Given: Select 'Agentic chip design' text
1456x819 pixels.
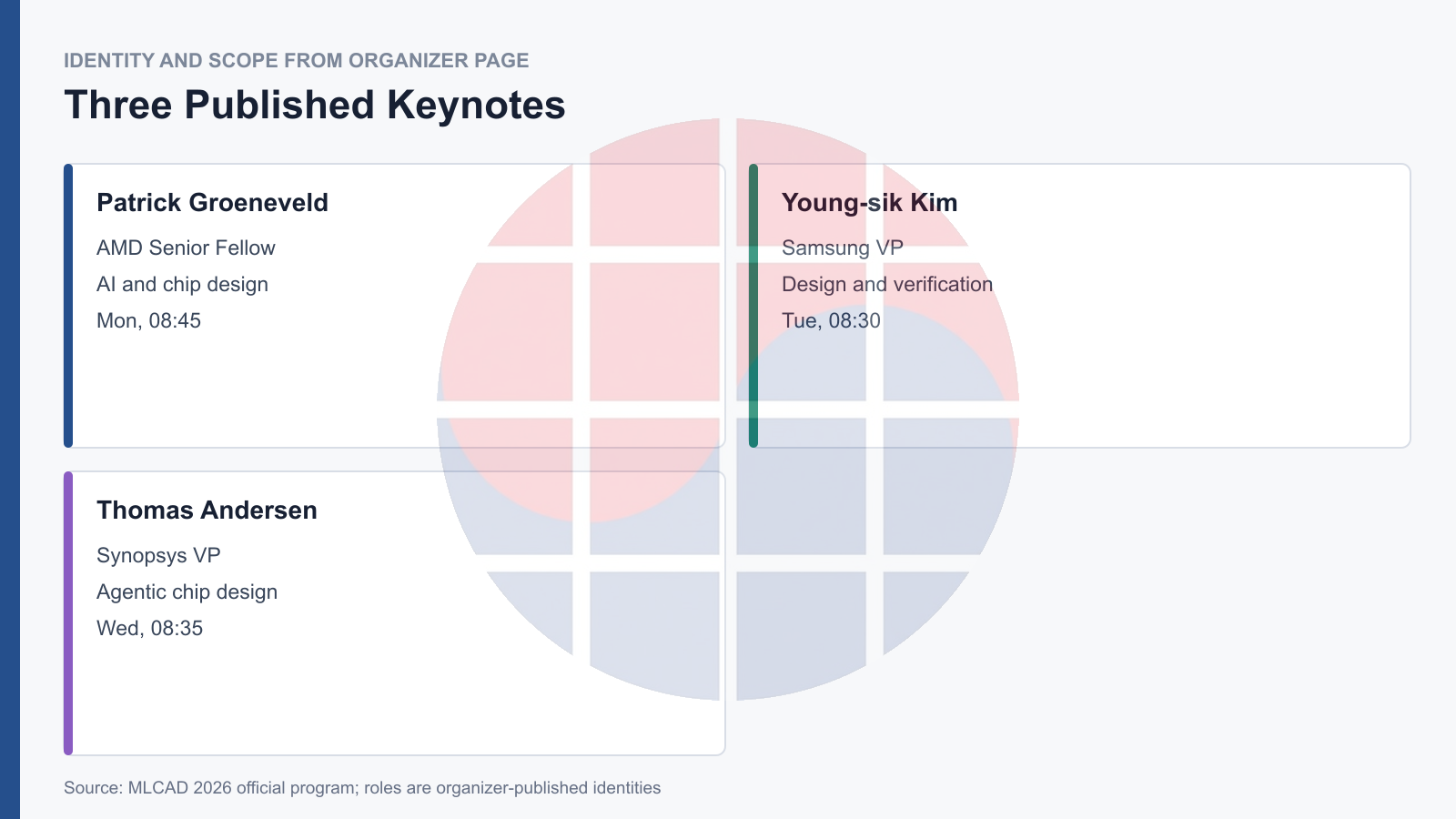Looking at the screenshot, I should point(187,591).
